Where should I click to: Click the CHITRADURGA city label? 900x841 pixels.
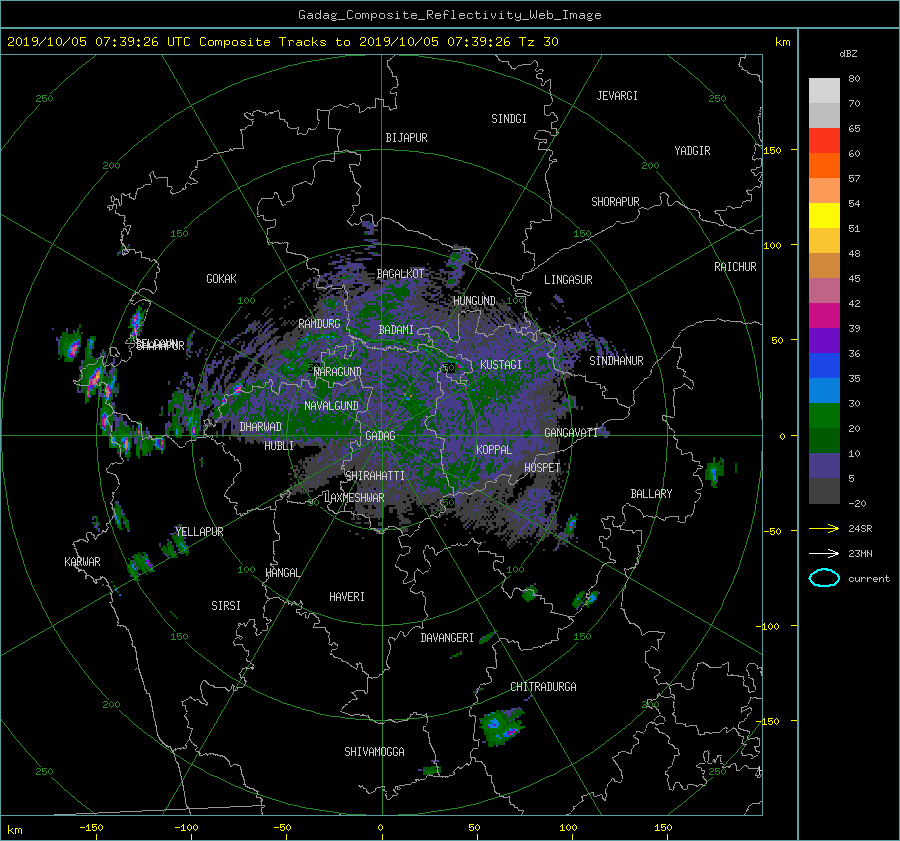(x=543, y=687)
